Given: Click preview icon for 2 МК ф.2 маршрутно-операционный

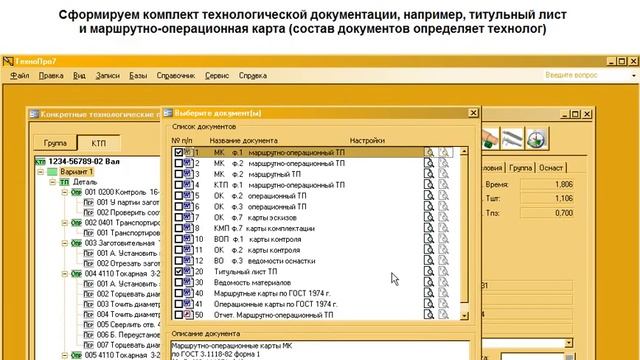Looking at the screenshot, I should click(429, 163).
